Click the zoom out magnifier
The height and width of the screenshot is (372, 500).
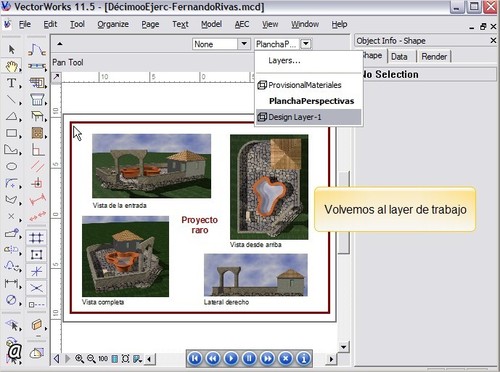[x=91, y=359]
